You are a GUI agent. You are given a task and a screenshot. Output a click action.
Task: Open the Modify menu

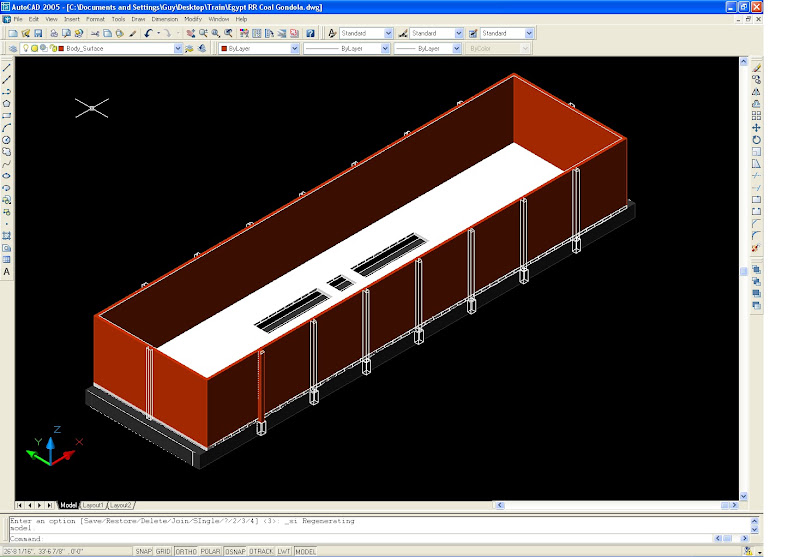pyautogui.click(x=193, y=19)
